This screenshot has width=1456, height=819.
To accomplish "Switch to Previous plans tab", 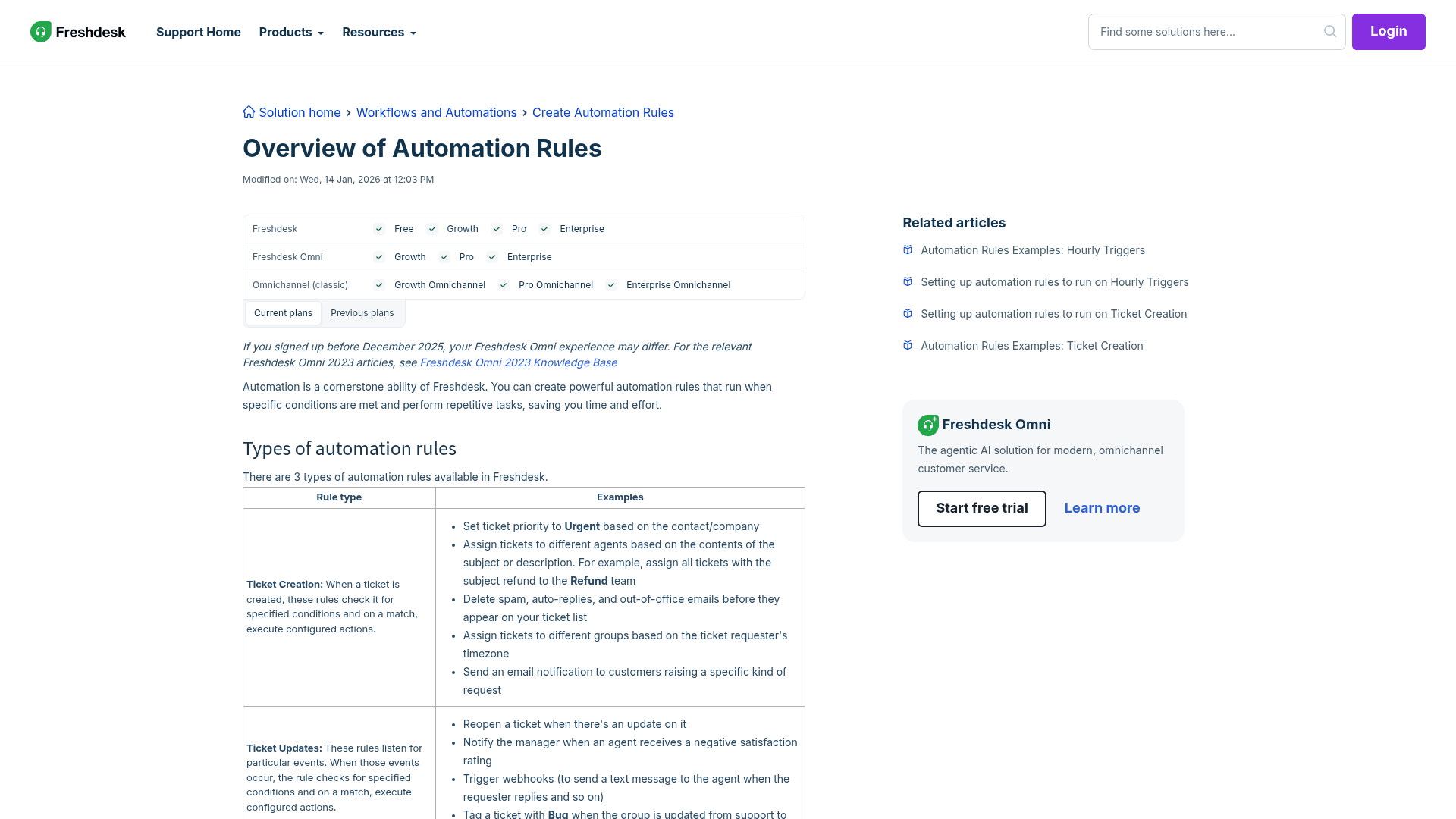I will [x=362, y=313].
